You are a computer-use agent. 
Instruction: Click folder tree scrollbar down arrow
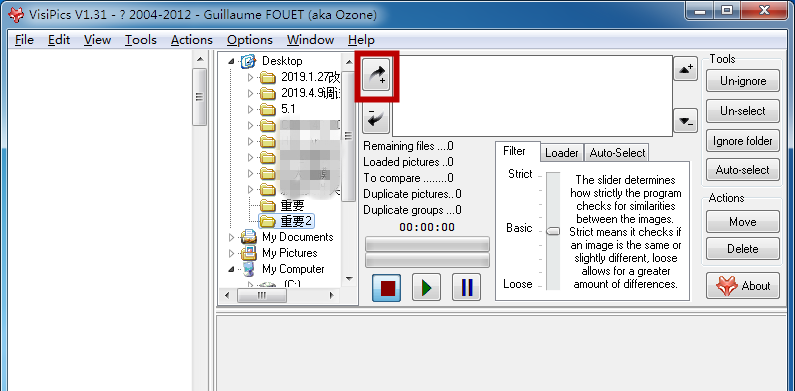[348, 278]
